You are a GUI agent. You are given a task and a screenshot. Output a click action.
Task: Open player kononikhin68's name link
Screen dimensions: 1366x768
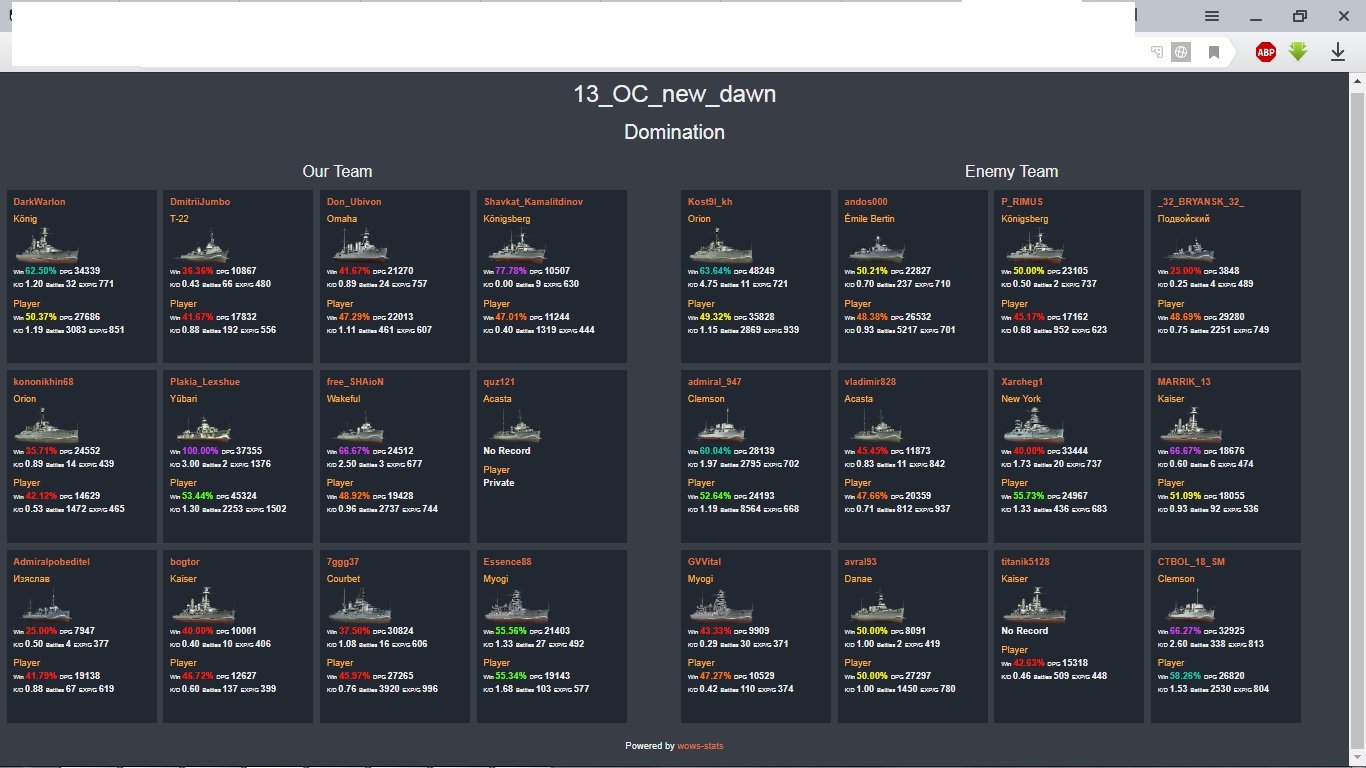click(43, 382)
